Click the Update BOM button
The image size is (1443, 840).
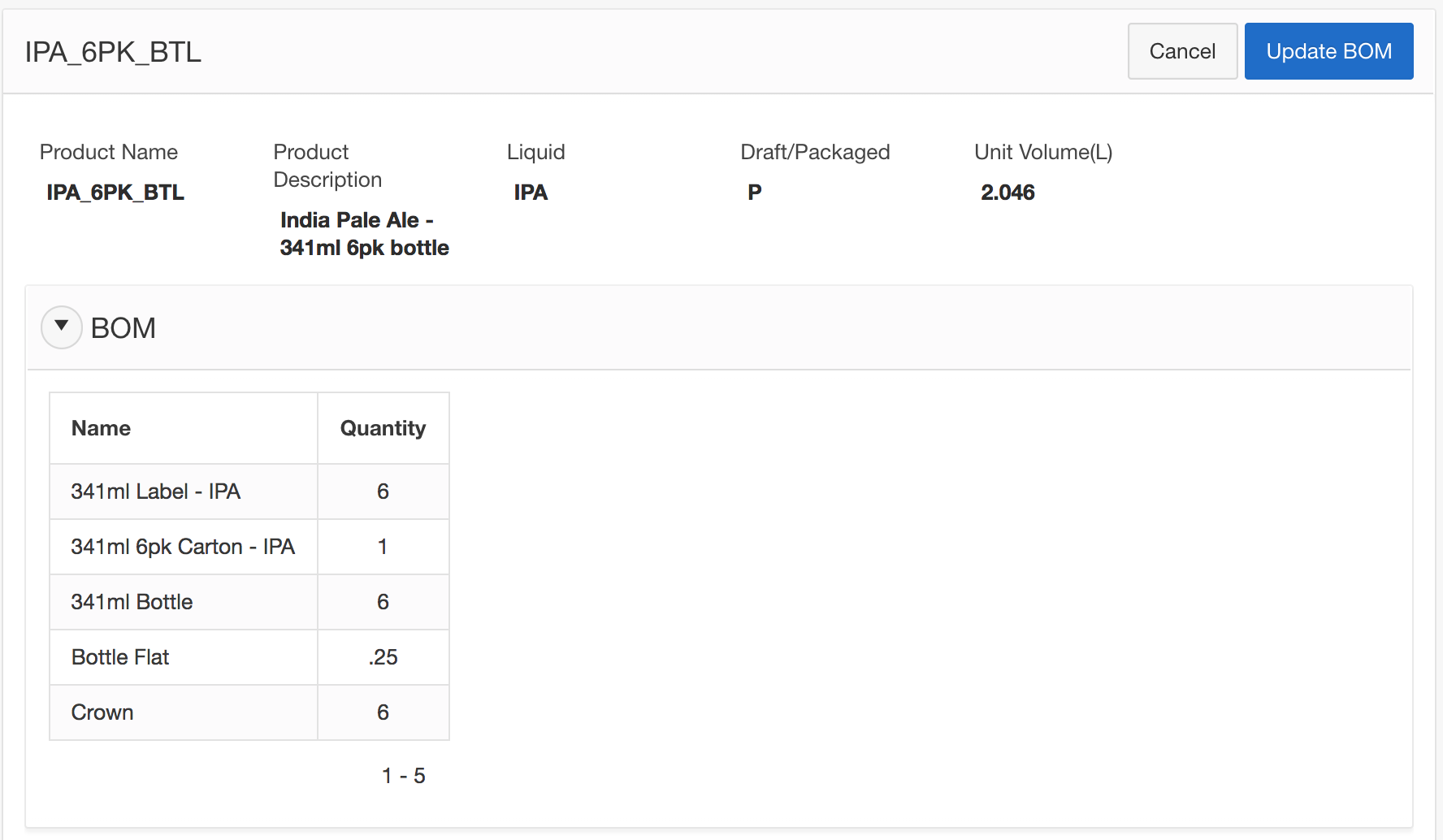[1328, 51]
